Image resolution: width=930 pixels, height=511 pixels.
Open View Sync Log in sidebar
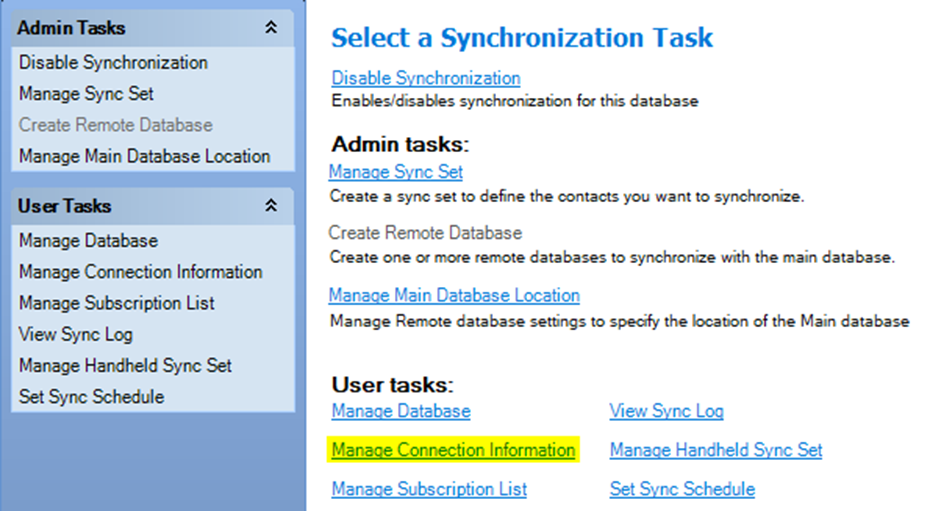click(76, 334)
